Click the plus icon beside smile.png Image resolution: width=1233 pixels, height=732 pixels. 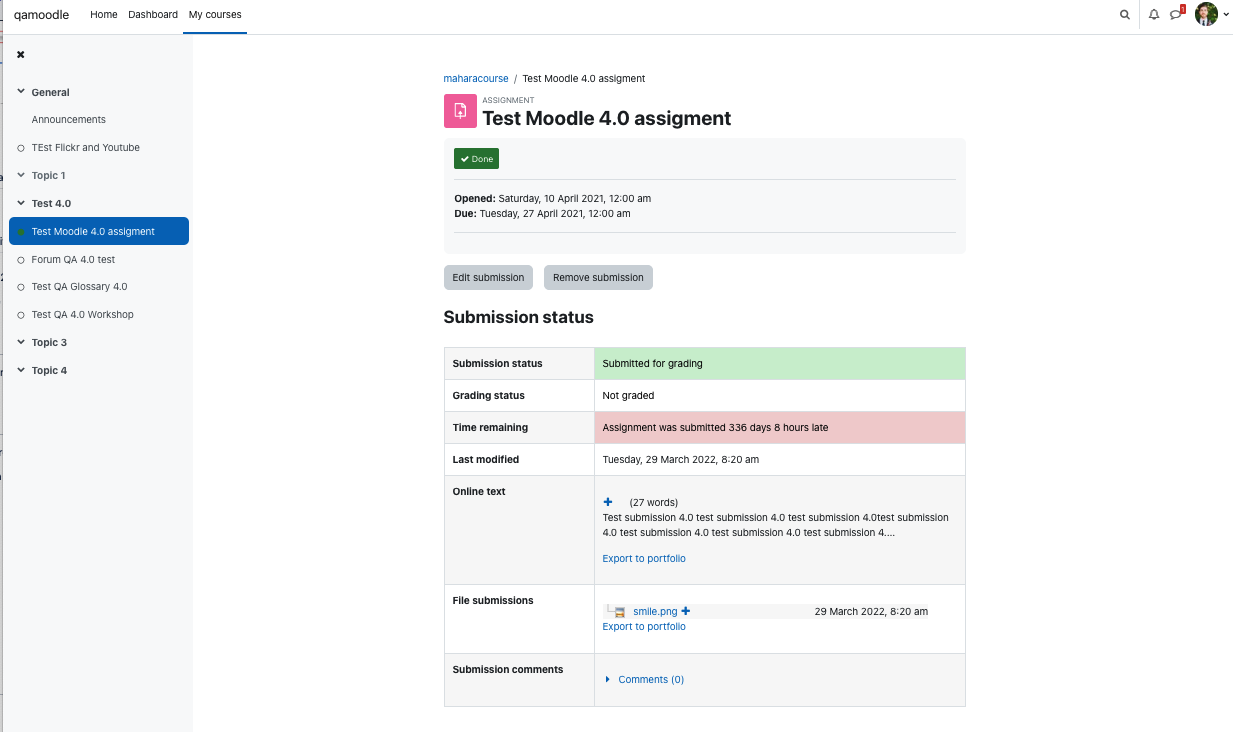(686, 611)
